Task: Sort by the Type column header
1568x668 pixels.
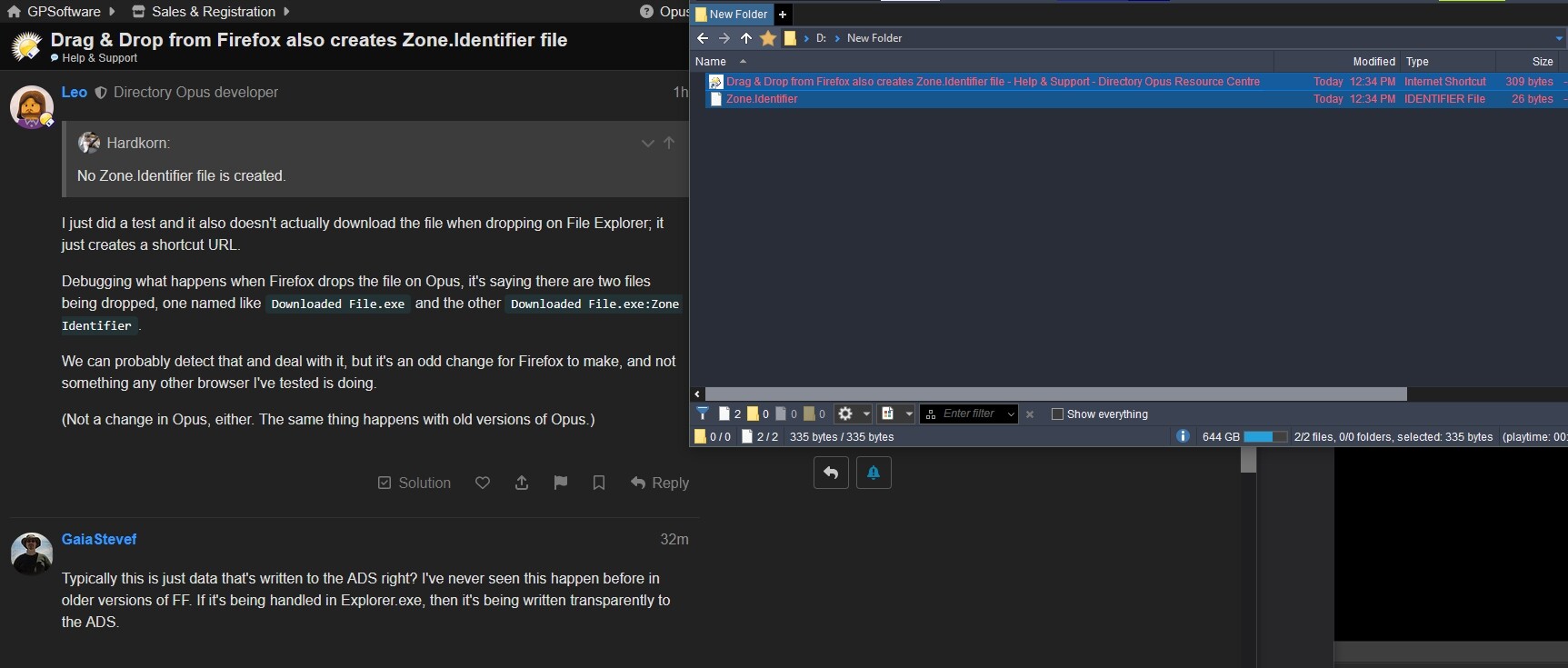Action: [x=1417, y=62]
